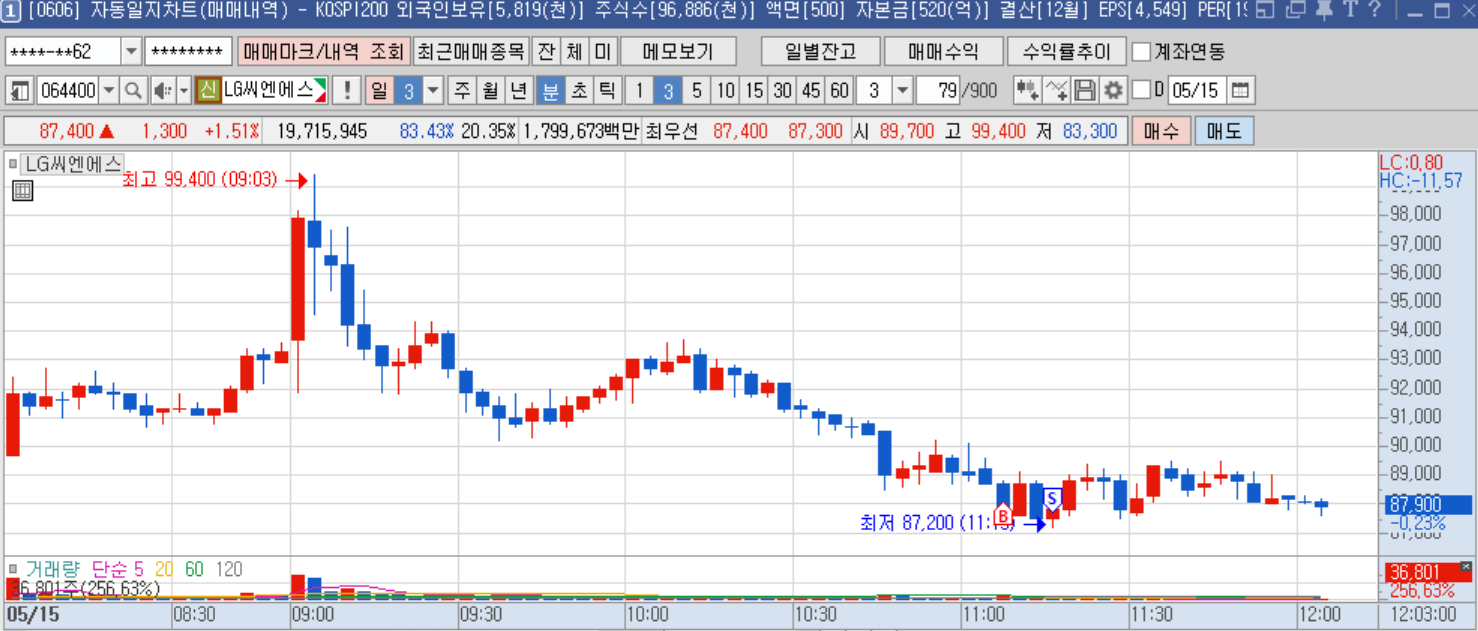1478x631 pixels.
Task: Select the 초 second period toggle
Action: pos(578,91)
